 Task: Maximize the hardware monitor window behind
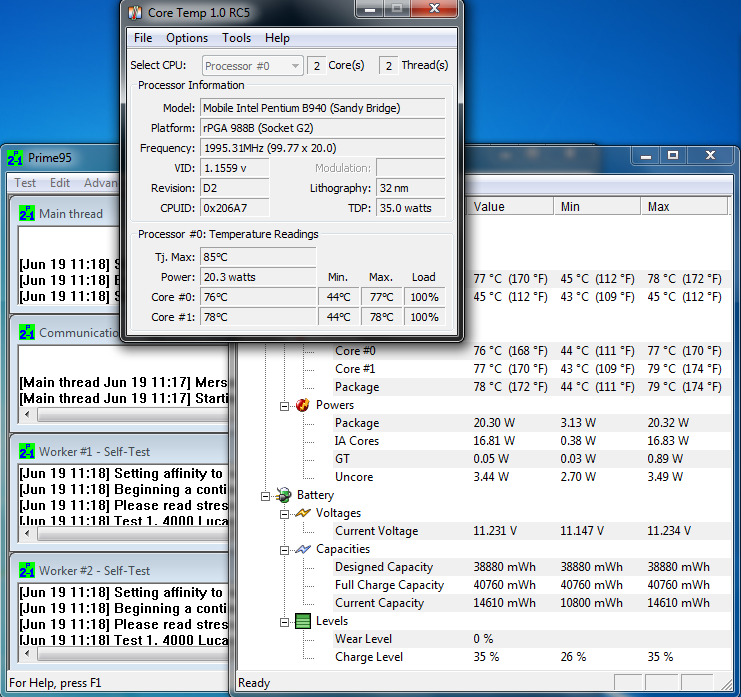pyautogui.click(x=673, y=155)
